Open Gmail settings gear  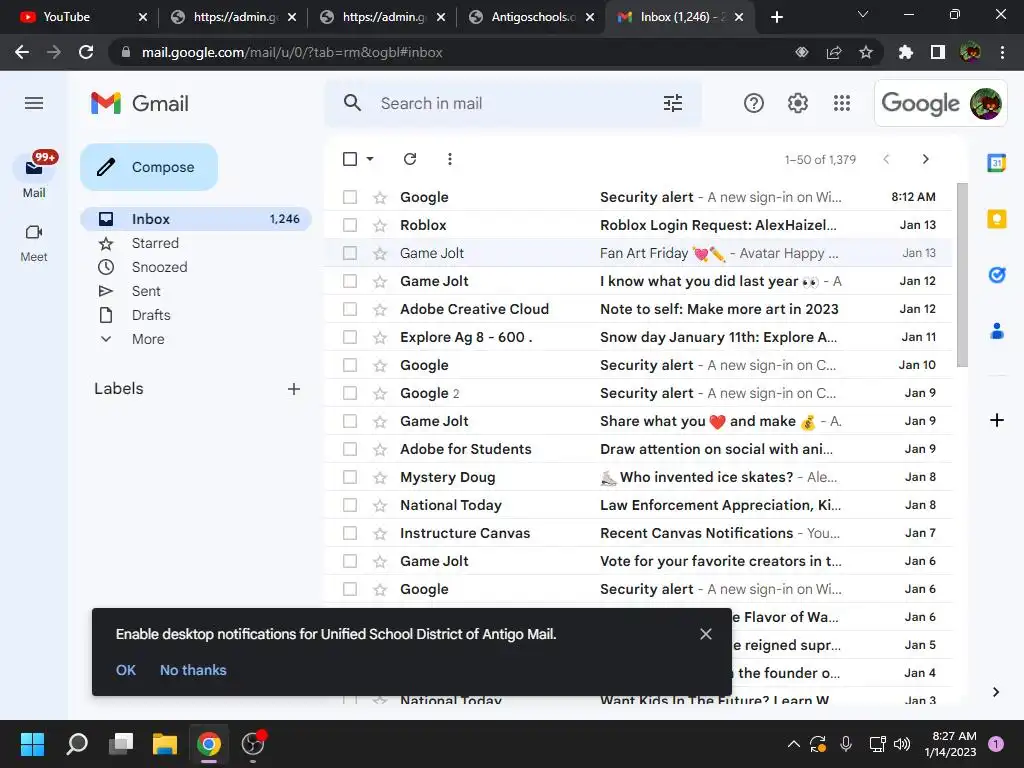(x=797, y=103)
